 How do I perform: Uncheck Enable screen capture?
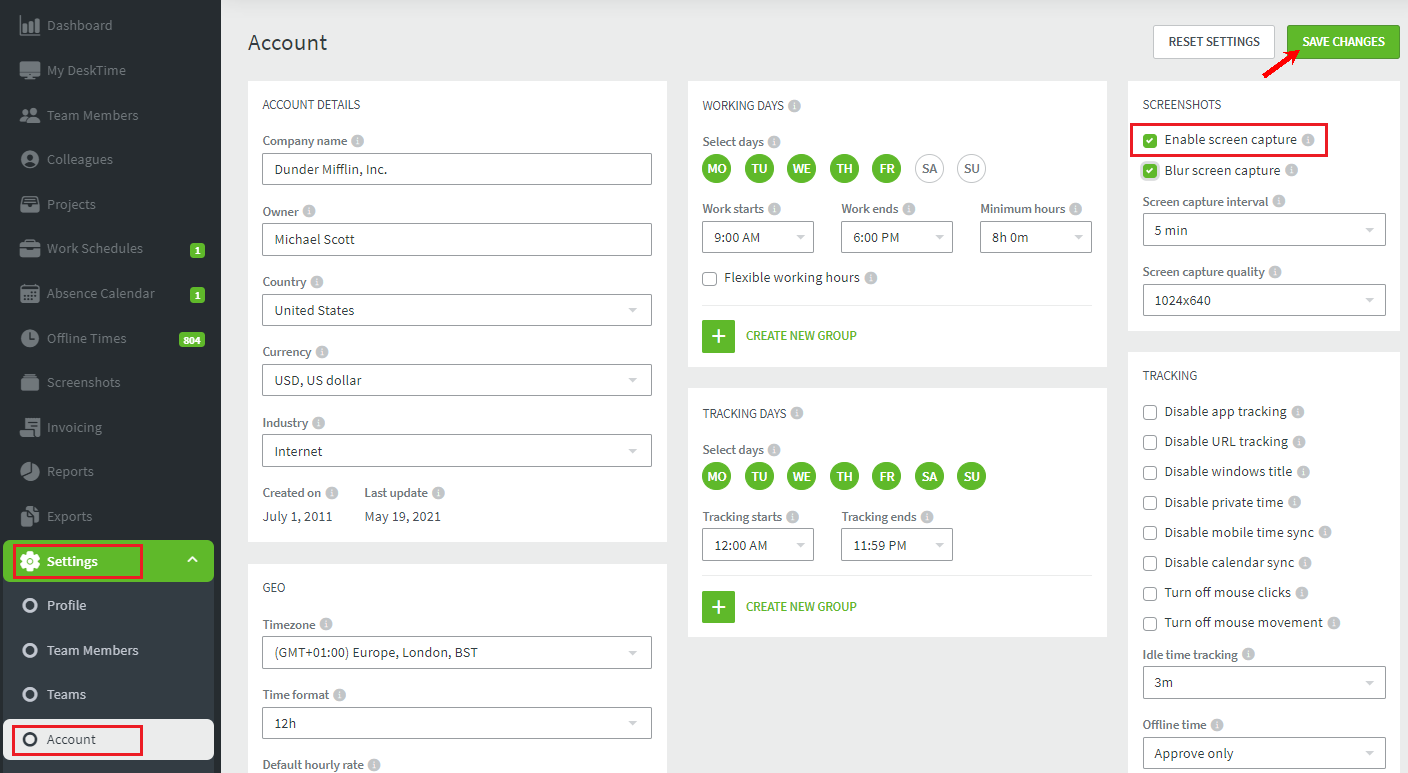coord(1150,140)
